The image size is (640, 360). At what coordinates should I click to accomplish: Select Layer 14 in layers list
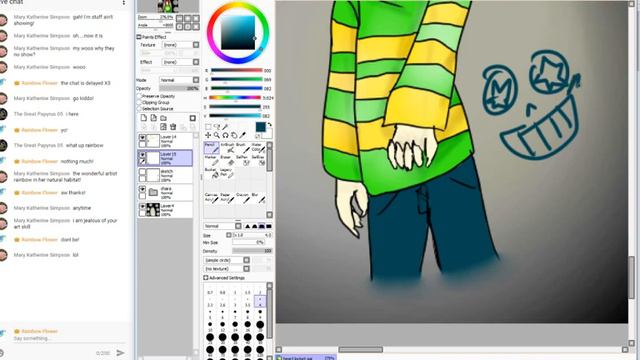pyautogui.click(x=165, y=141)
